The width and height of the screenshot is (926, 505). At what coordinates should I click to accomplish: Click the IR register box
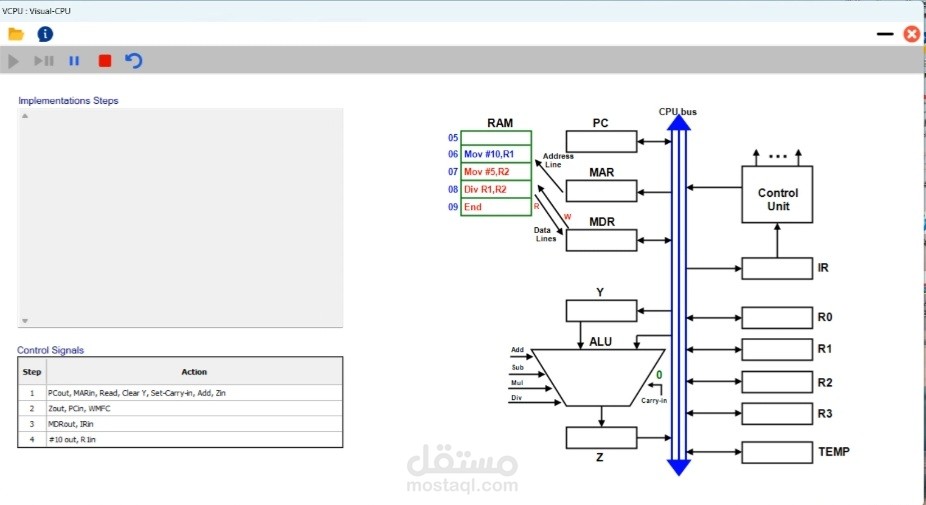pos(777,268)
